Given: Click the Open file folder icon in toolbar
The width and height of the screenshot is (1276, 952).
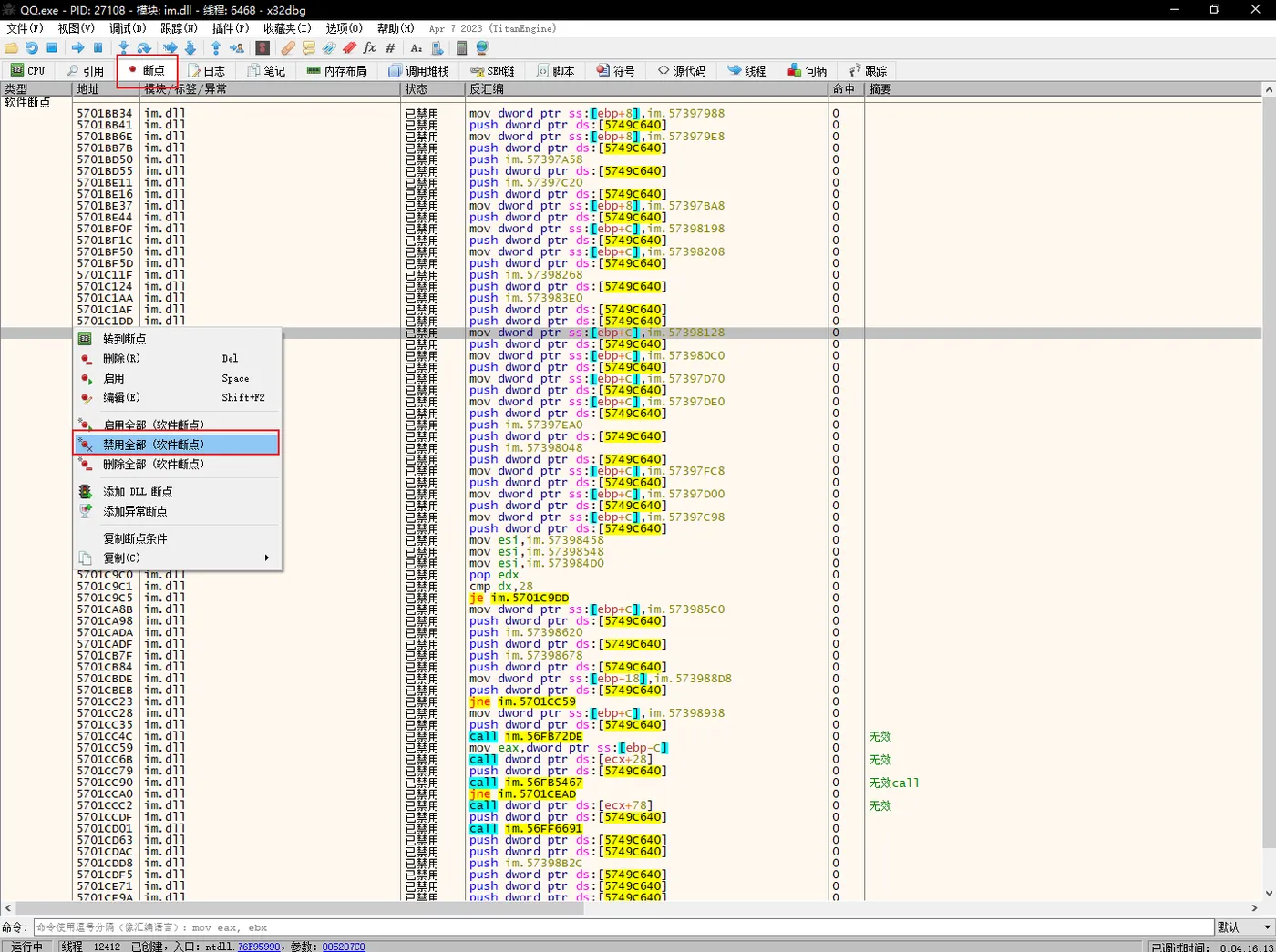Looking at the screenshot, I should coord(12,48).
